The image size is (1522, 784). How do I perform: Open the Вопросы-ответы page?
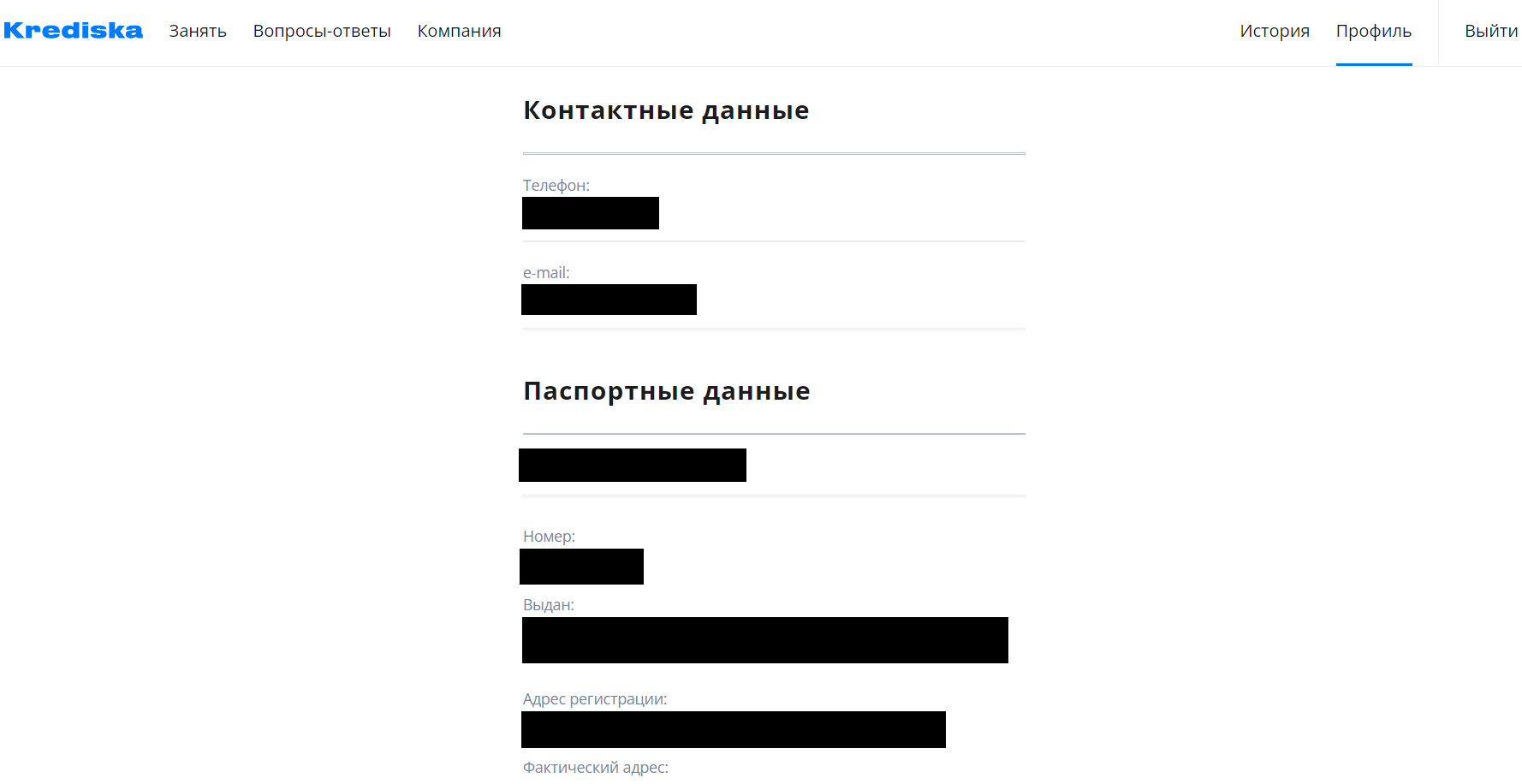pyautogui.click(x=322, y=31)
